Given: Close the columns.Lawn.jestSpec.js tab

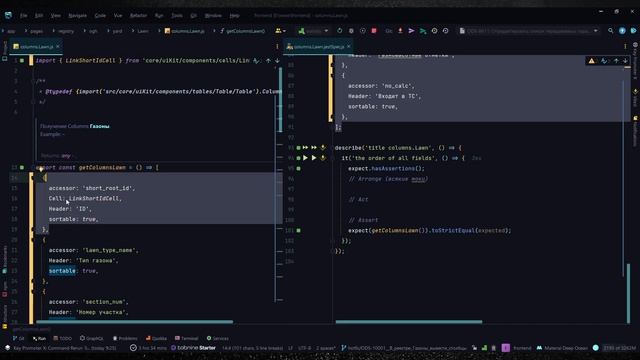Looking at the screenshot, I should click(349, 47).
